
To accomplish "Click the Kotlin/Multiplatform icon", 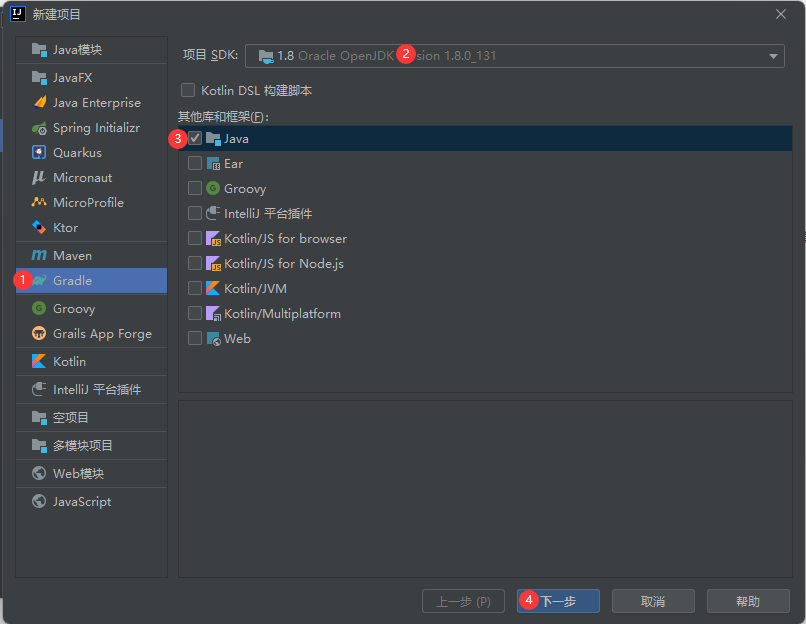I will [213, 314].
